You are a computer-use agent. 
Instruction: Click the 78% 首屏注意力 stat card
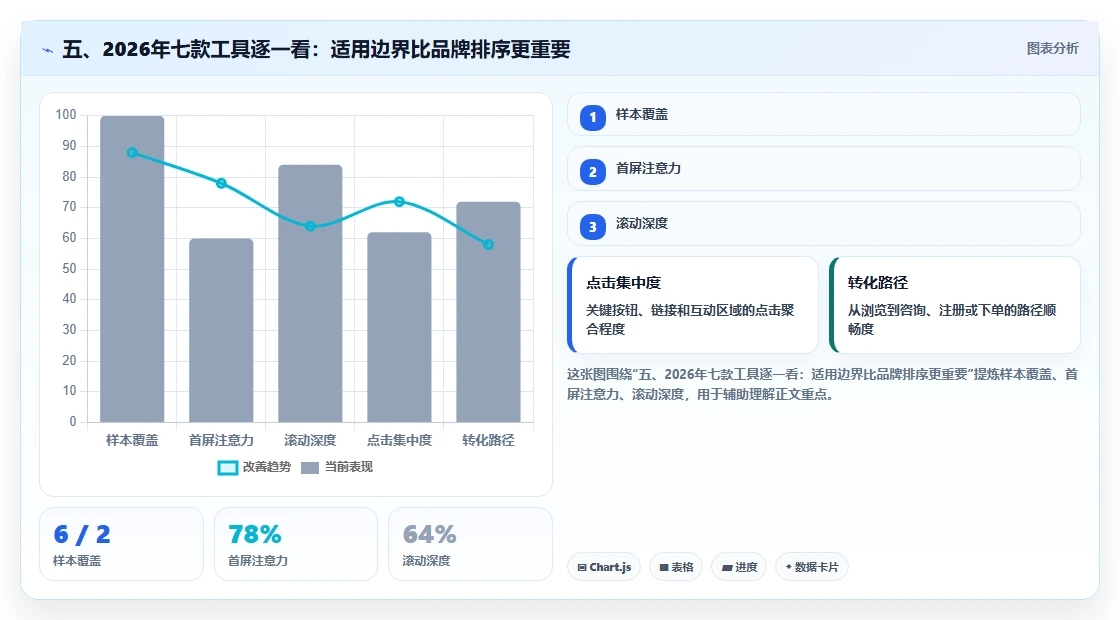296,544
